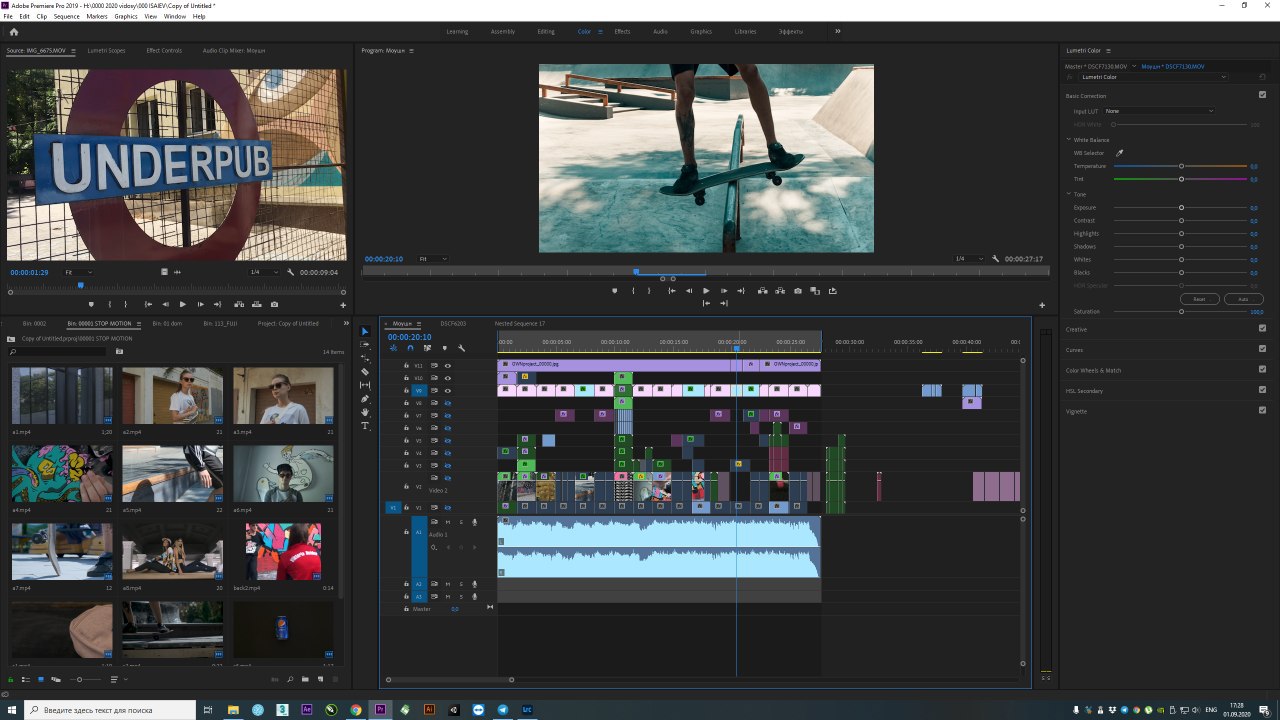Image resolution: width=1280 pixels, height=720 pixels.
Task: Switch to the Editing workspace tab
Action: point(546,32)
